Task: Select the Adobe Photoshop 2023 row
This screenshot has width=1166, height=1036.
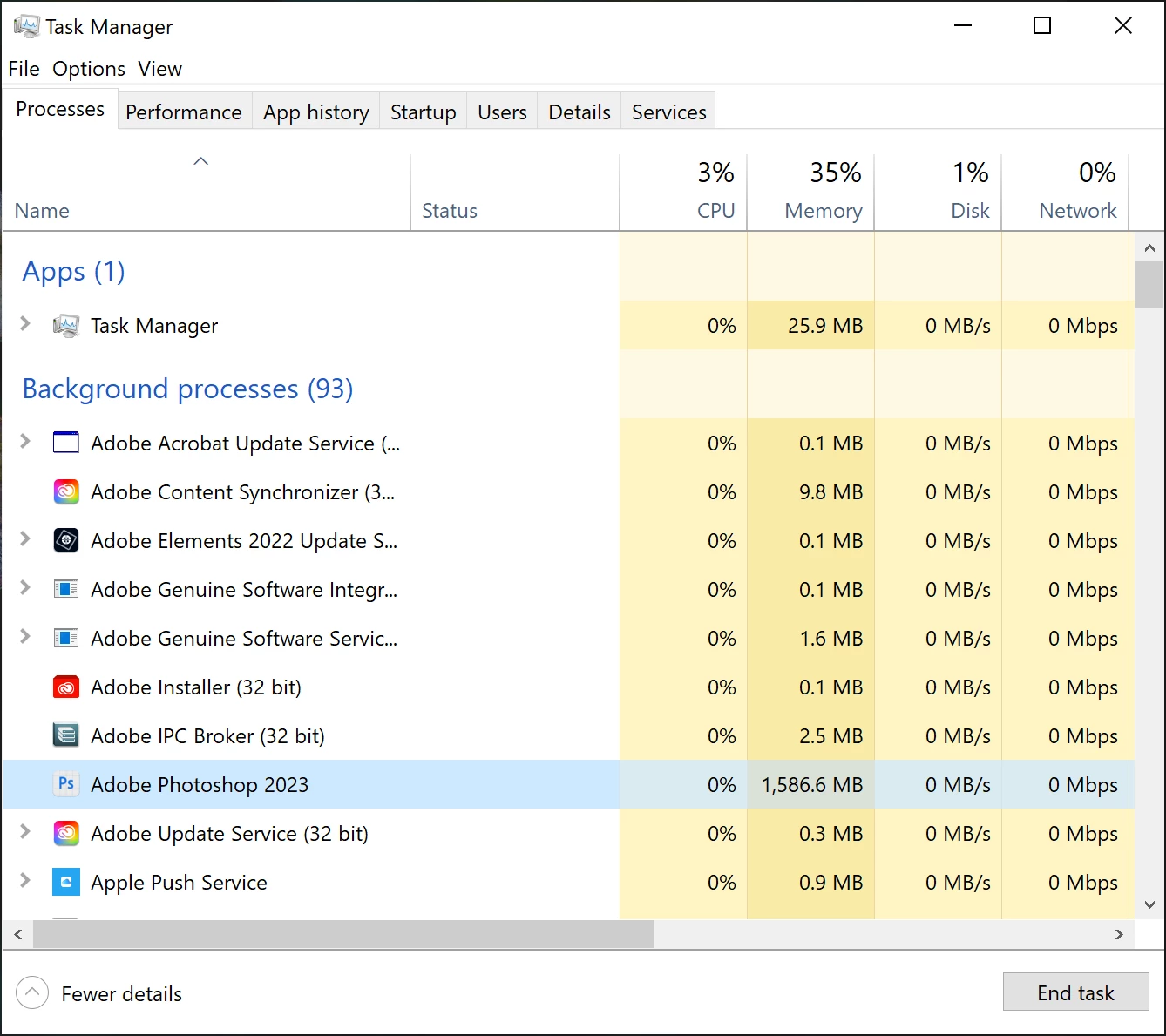Action: click(568, 784)
